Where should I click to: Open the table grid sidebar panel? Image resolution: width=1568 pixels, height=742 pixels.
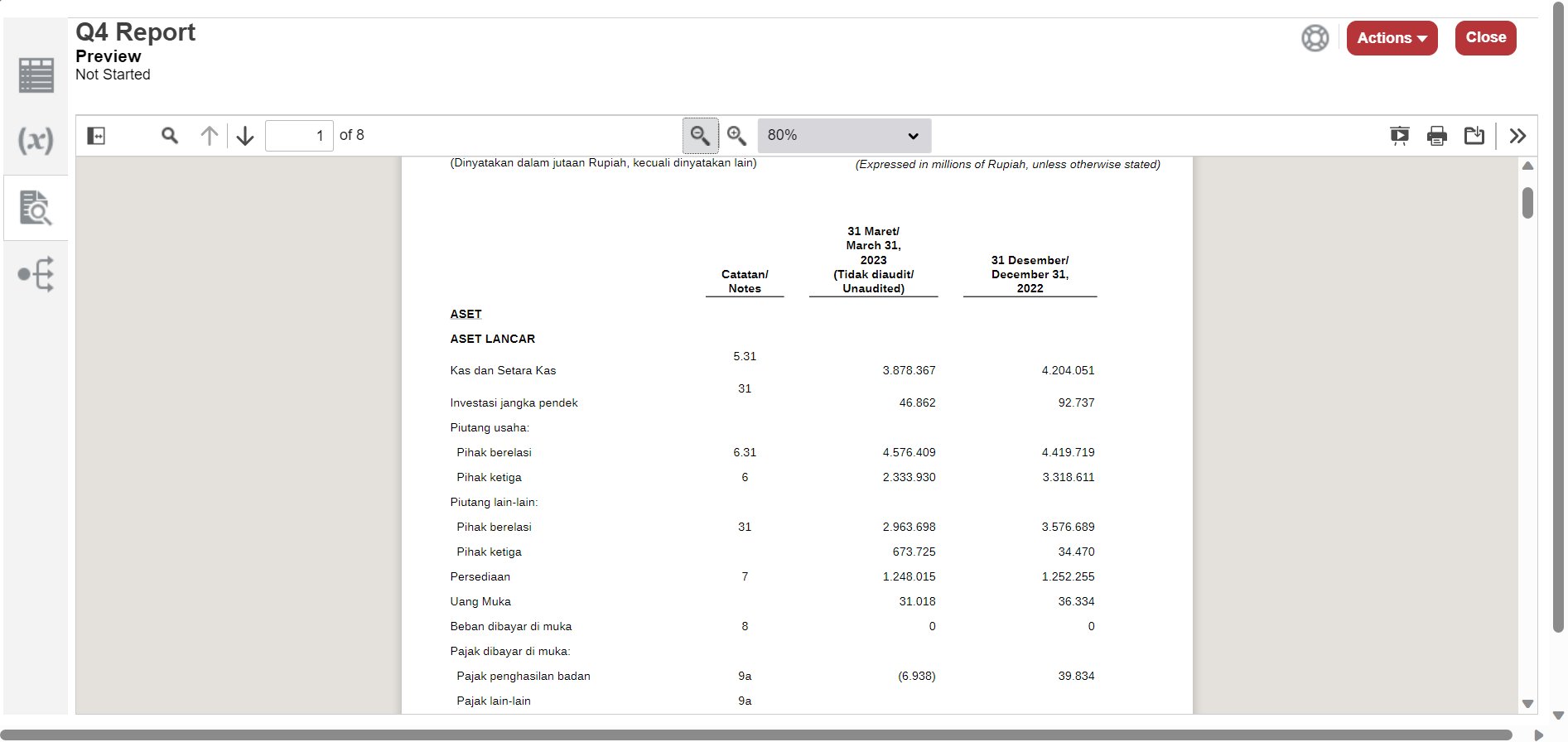(36, 75)
